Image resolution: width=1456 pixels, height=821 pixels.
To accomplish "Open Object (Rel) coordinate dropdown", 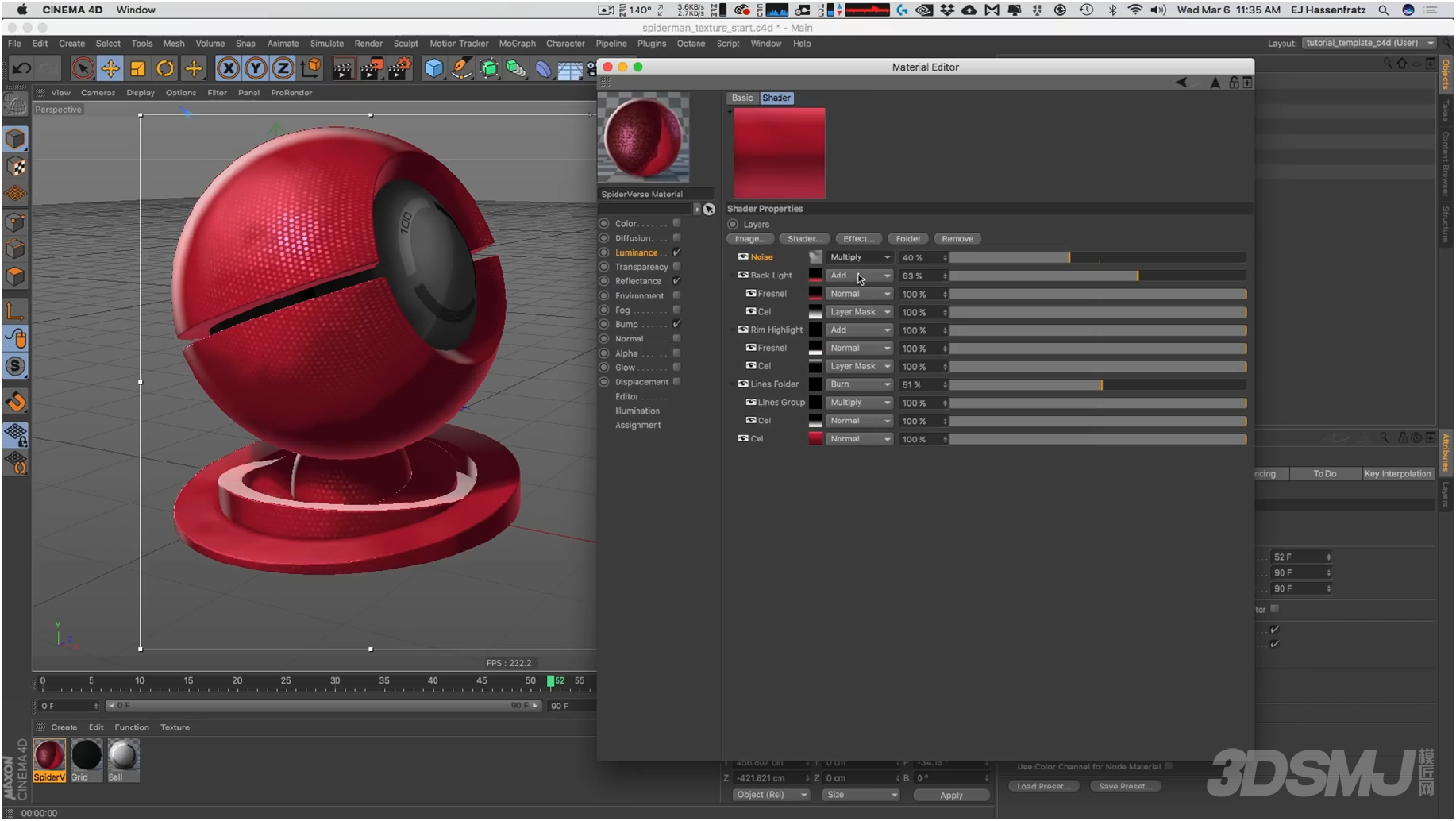I will click(x=771, y=795).
